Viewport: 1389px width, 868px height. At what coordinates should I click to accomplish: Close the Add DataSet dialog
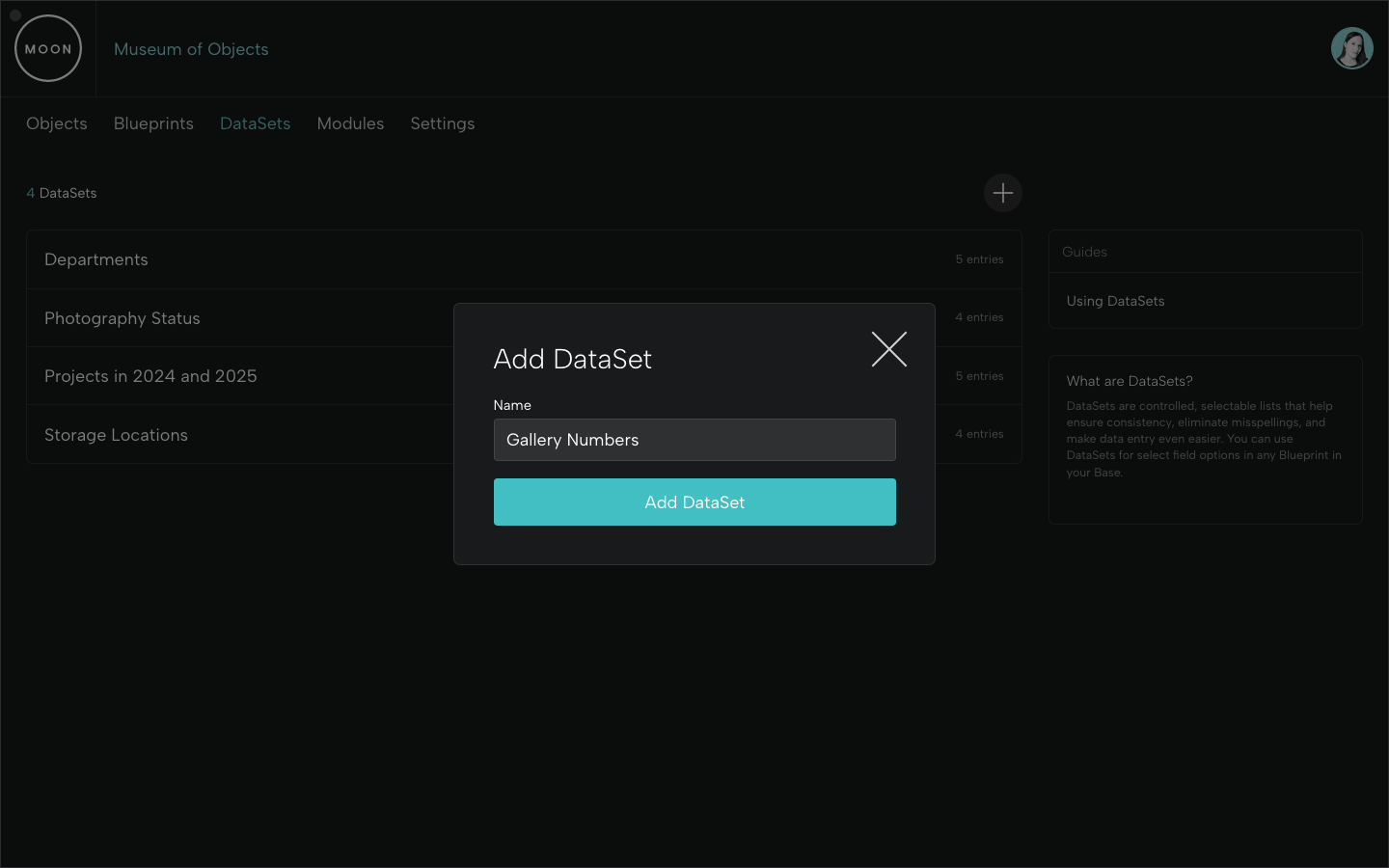(888, 349)
